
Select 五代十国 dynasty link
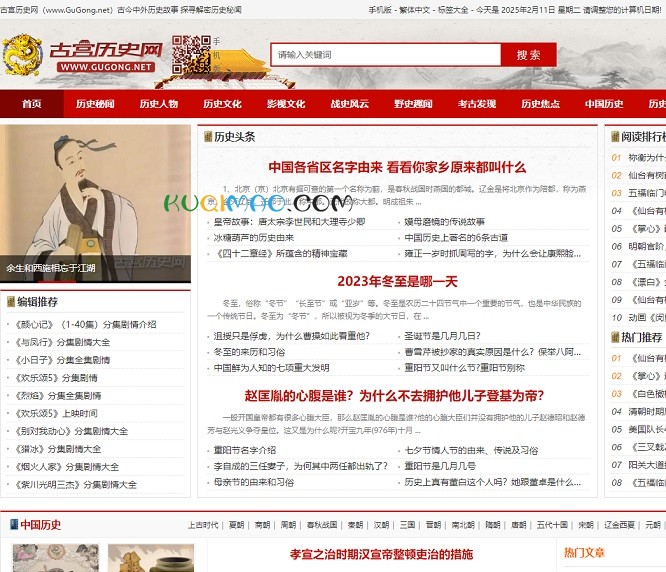click(x=552, y=525)
